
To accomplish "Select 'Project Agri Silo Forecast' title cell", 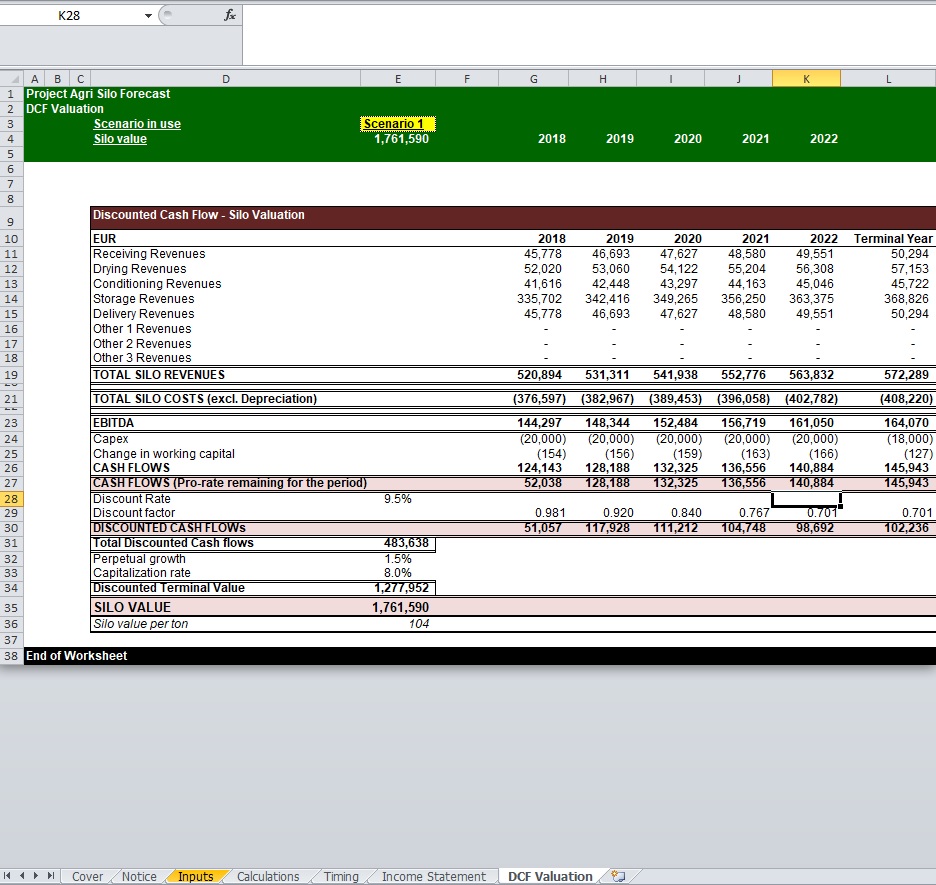I will [x=98, y=94].
